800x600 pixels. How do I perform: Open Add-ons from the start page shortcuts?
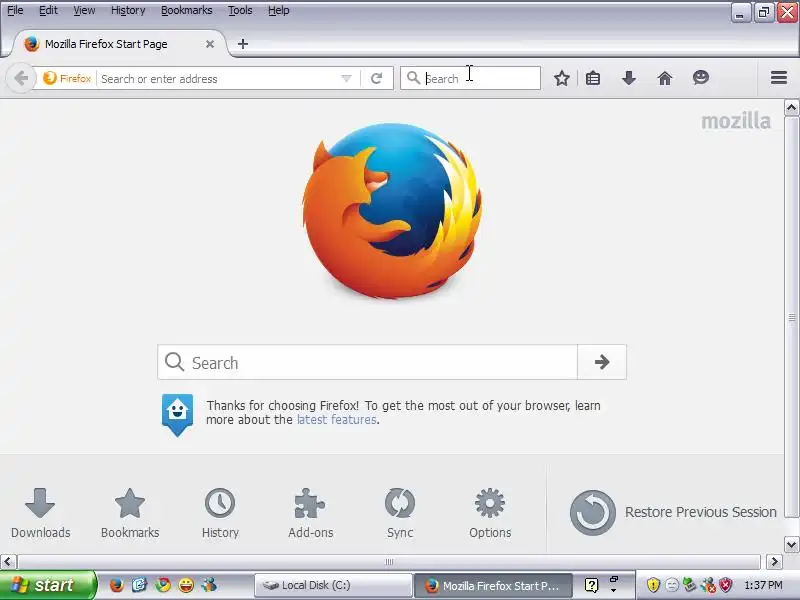coord(310,513)
